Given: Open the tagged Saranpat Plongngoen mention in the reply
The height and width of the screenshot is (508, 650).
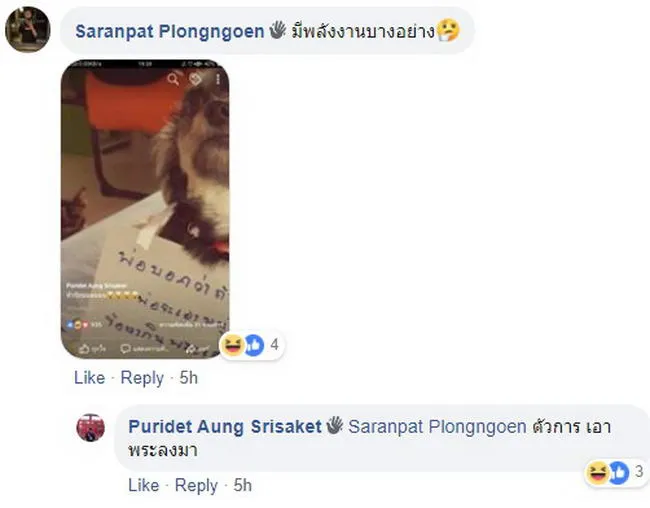Looking at the screenshot, I should click(437, 427).
